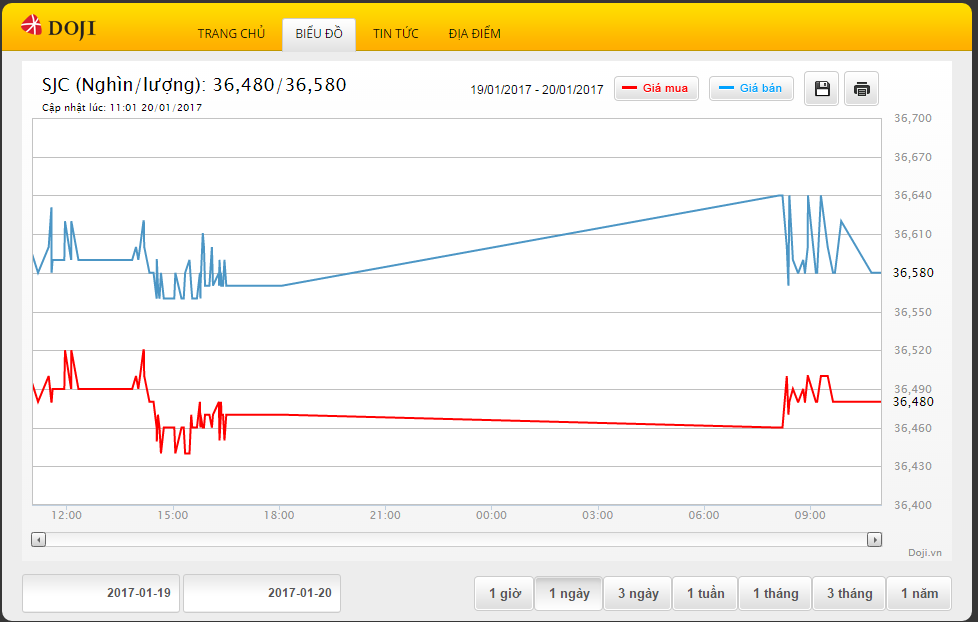
Task: Click the 36,700 axis label
Action: coord(913,118)
